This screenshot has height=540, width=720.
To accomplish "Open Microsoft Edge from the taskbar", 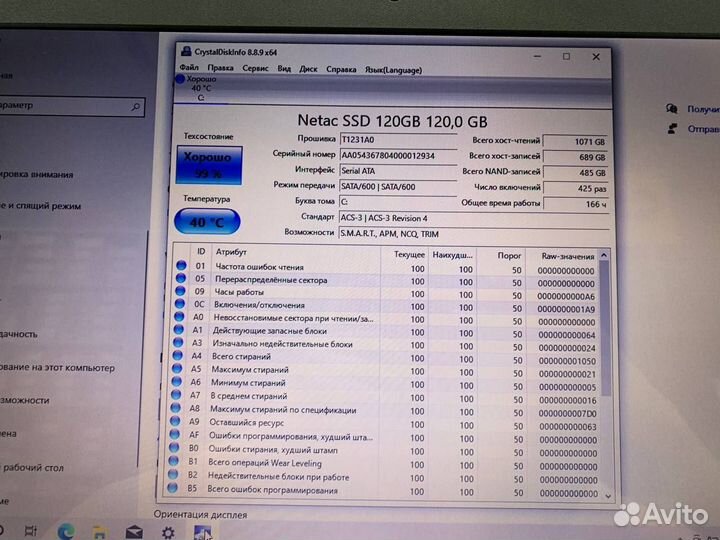I will point(66,532).
